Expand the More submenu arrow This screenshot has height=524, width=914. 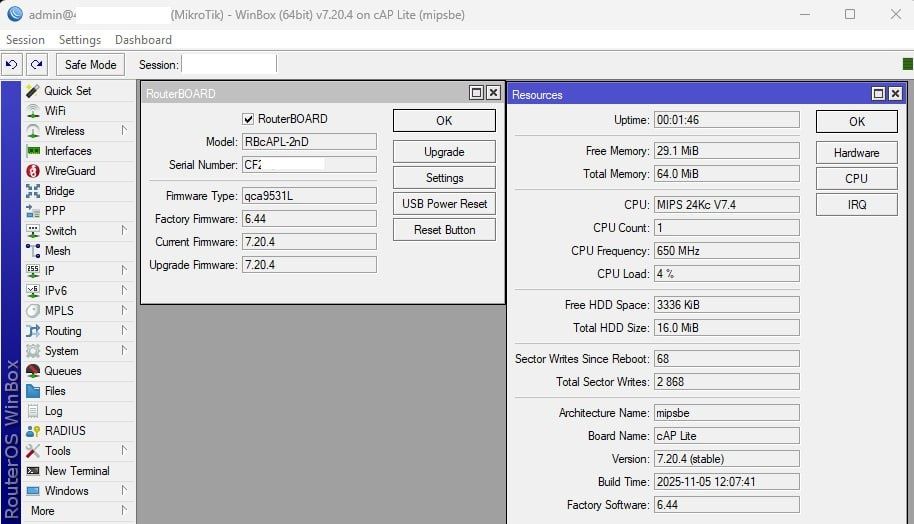pyautogui.click(x=124, y=510)
